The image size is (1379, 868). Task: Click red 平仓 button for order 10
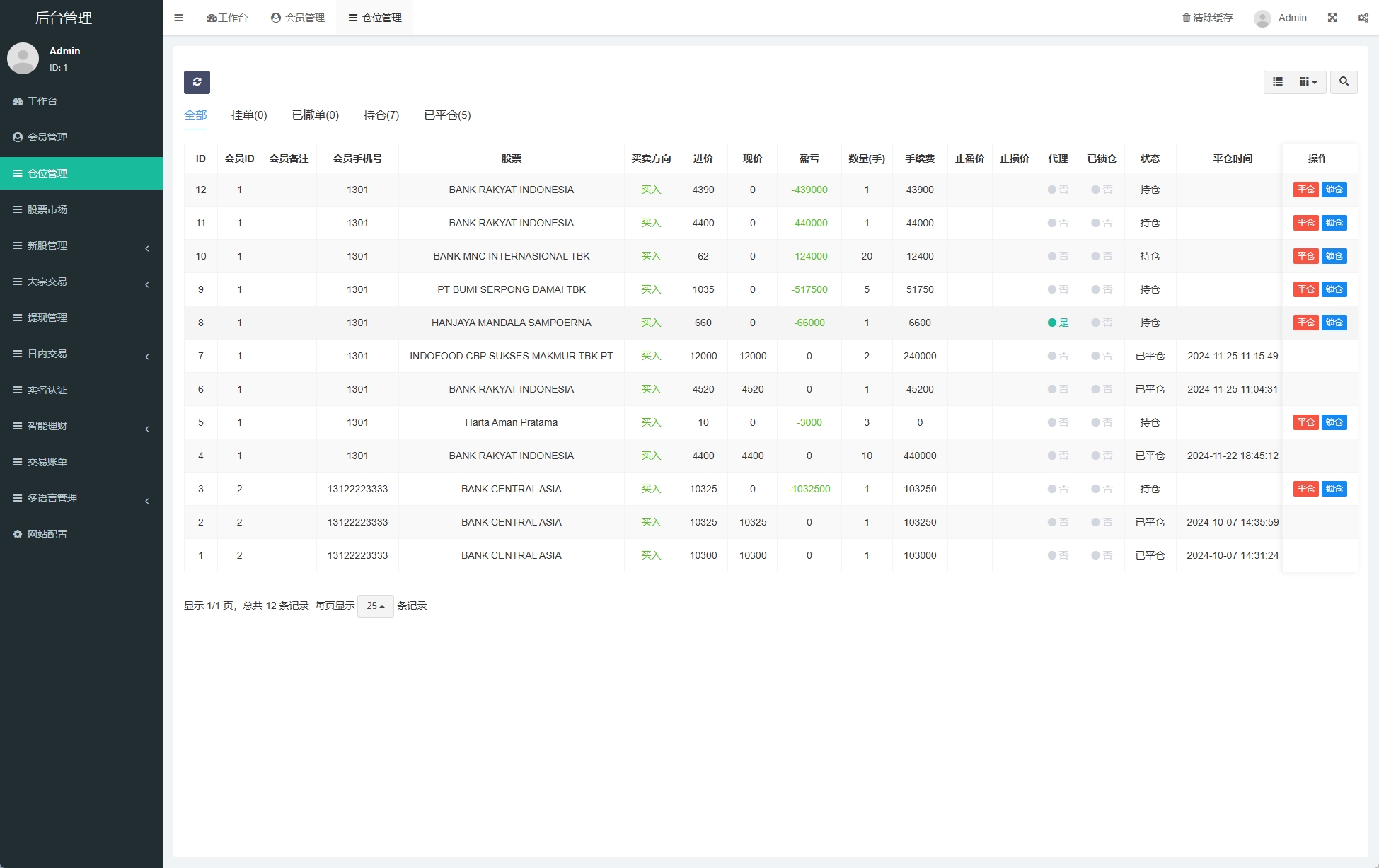tap(1305, 256)
